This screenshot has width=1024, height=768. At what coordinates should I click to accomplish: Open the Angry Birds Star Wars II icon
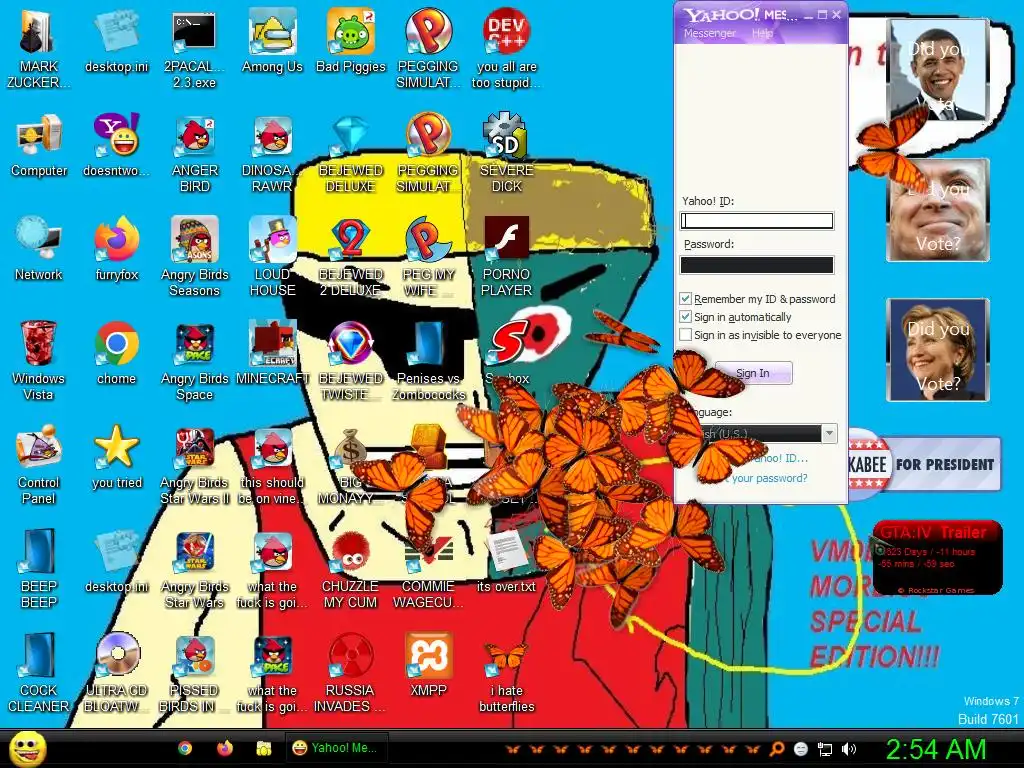pos(195,465)
